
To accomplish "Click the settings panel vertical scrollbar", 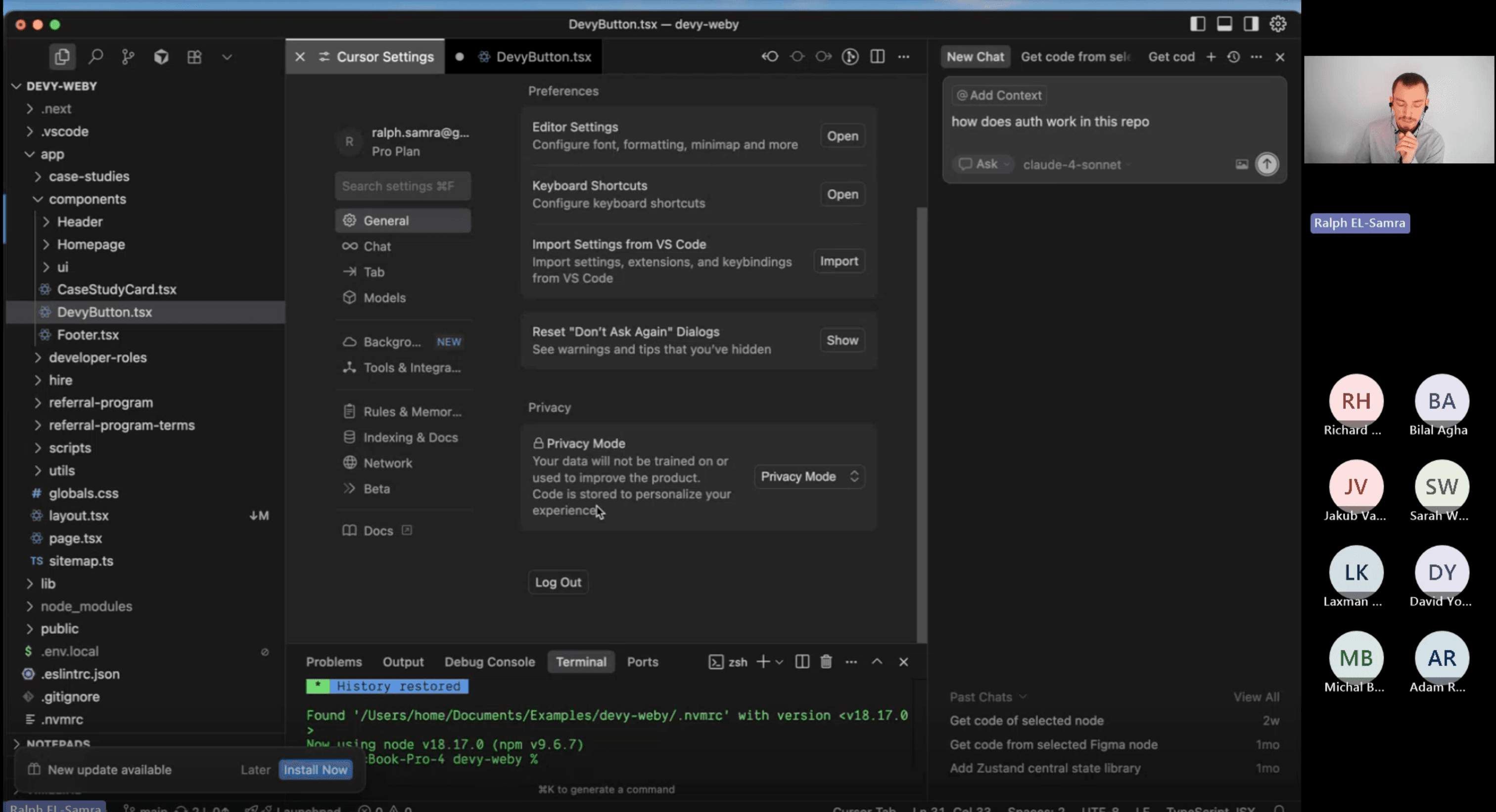I will (x=922, y=424).
